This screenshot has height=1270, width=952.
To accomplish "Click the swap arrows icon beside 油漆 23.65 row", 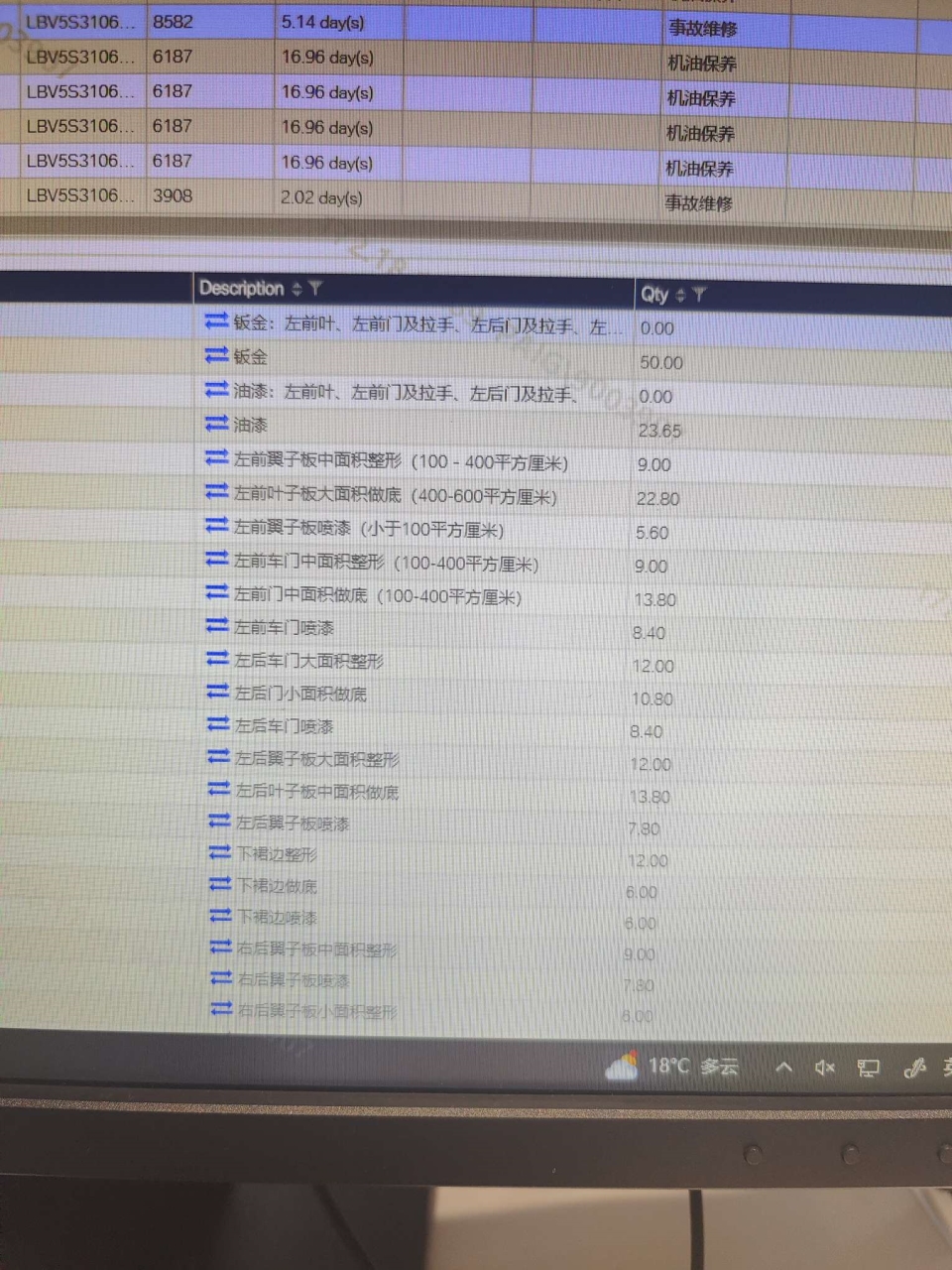I will pyautogui.click(x=216, y=424).
